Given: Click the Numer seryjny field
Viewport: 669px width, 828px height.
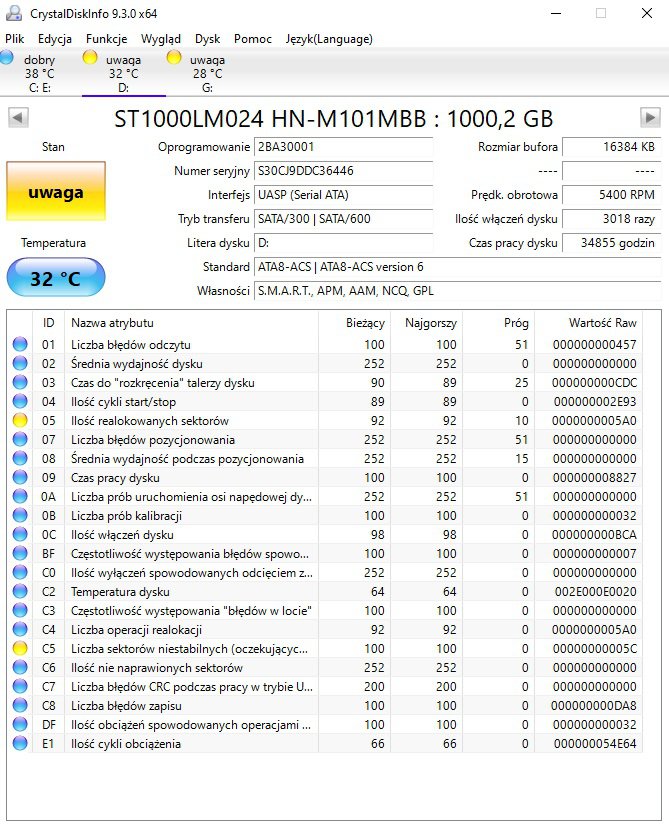Looking at the screenshot, I should click(343, 171).
